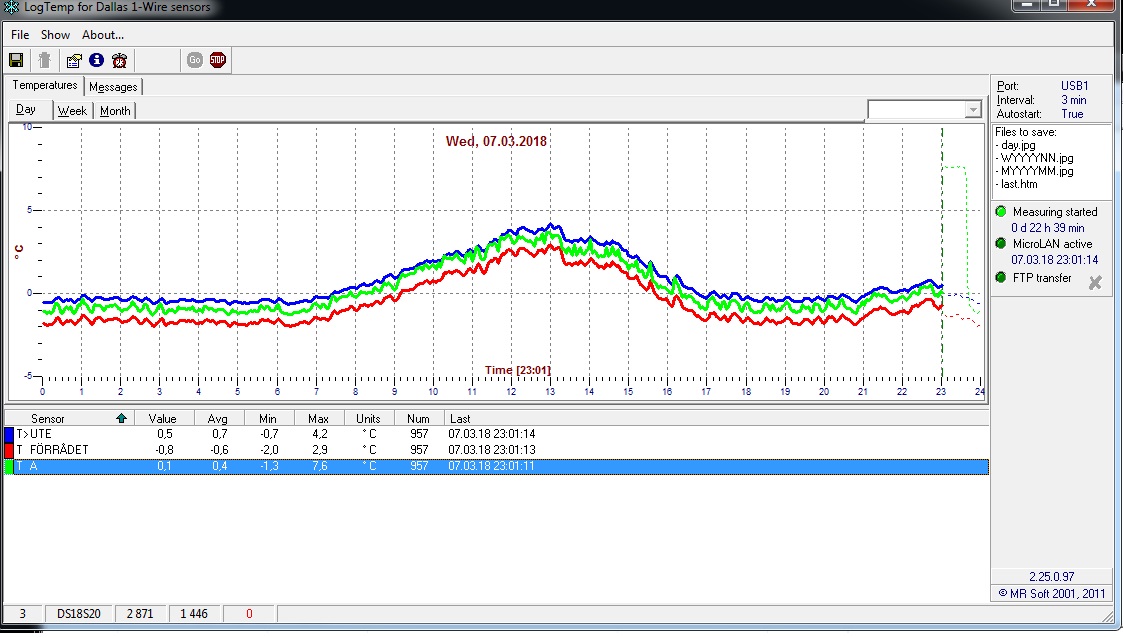The width and height of the screenshot is (1124, 638).
Task: Switch to the Messages tab
Action: [113, 87]
